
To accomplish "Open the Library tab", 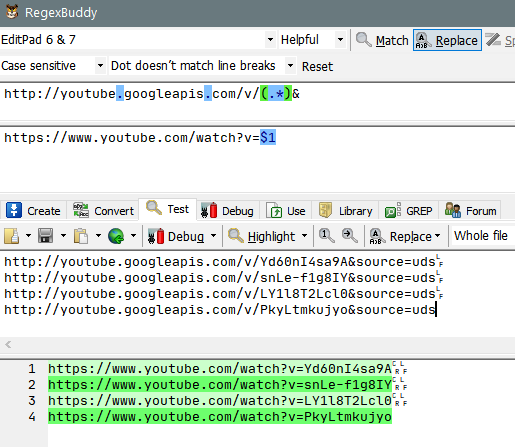I will point(345,211).
